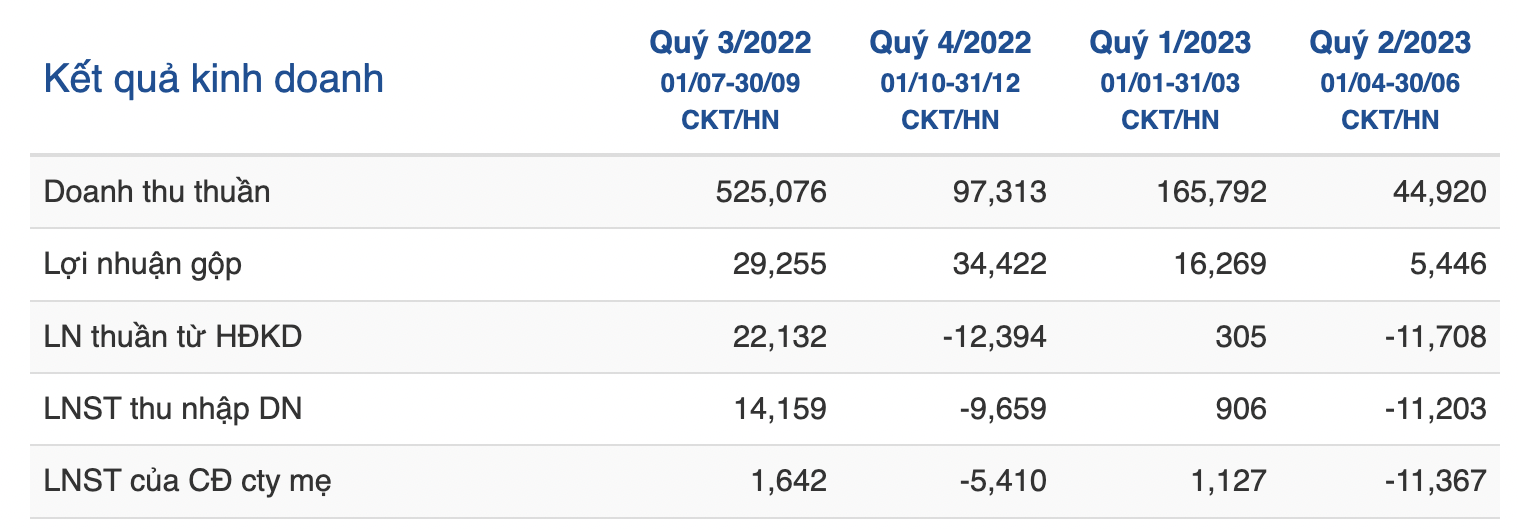This screenshot has height=530, width=1518.
Task: Select the -11,367 value in the last row
Action: 1436,481
